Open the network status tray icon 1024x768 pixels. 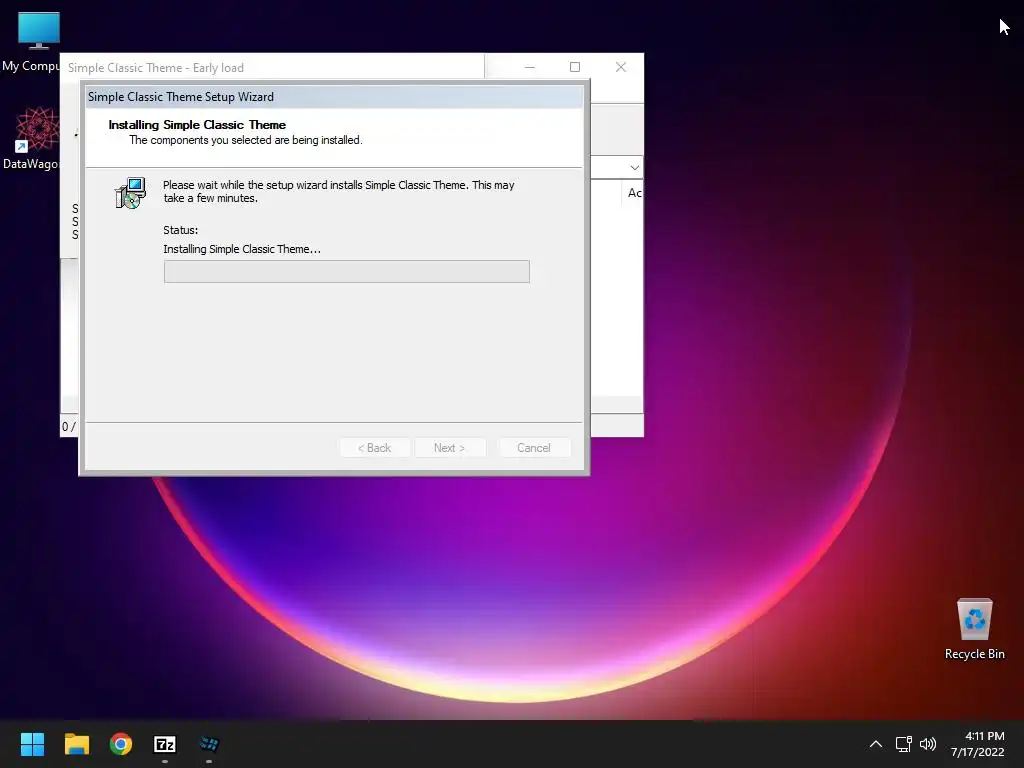[x=903, y=744]
